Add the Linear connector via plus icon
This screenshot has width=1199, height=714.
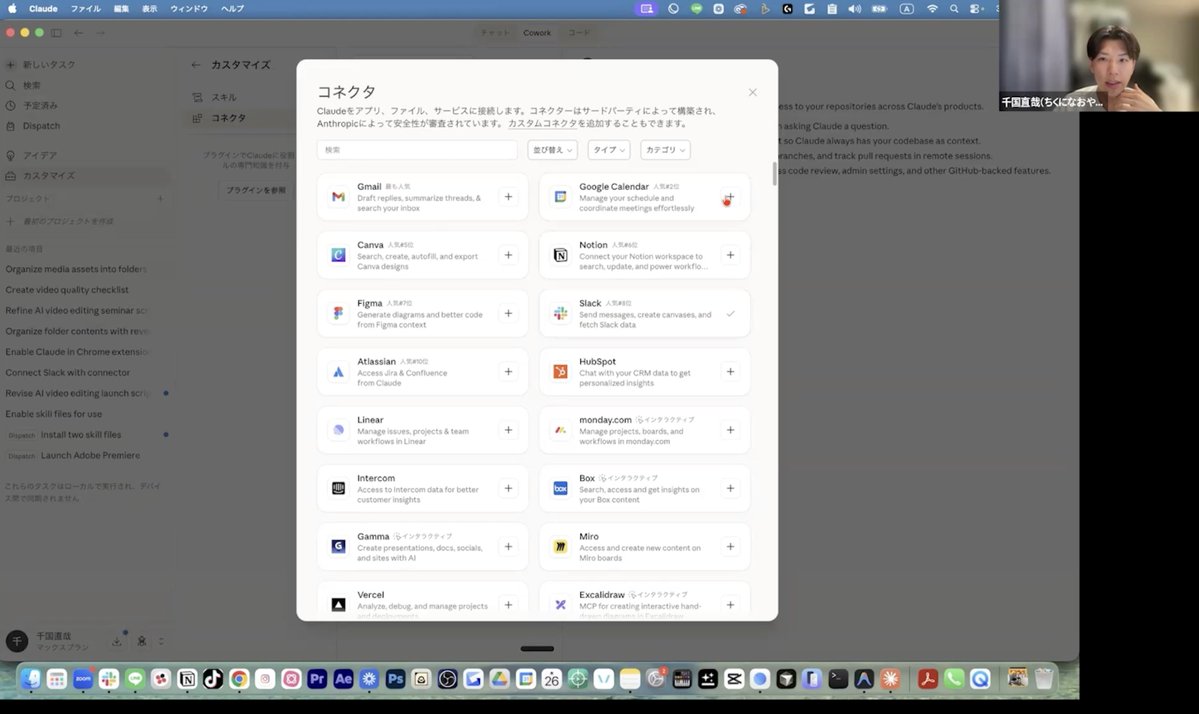[x=508, y=430]
